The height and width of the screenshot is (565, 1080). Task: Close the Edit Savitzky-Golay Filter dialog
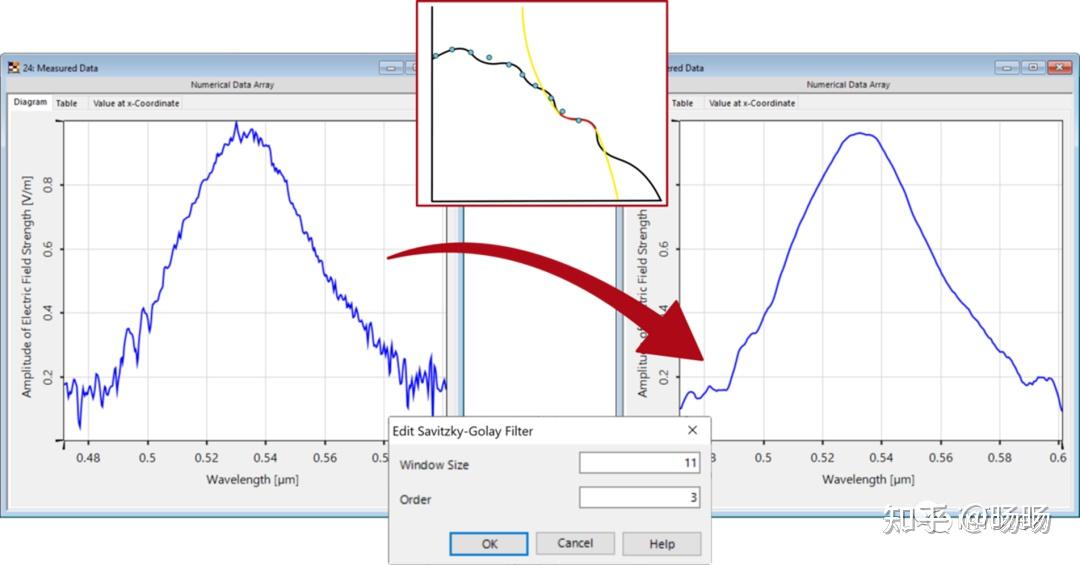[x=692, y=430]
